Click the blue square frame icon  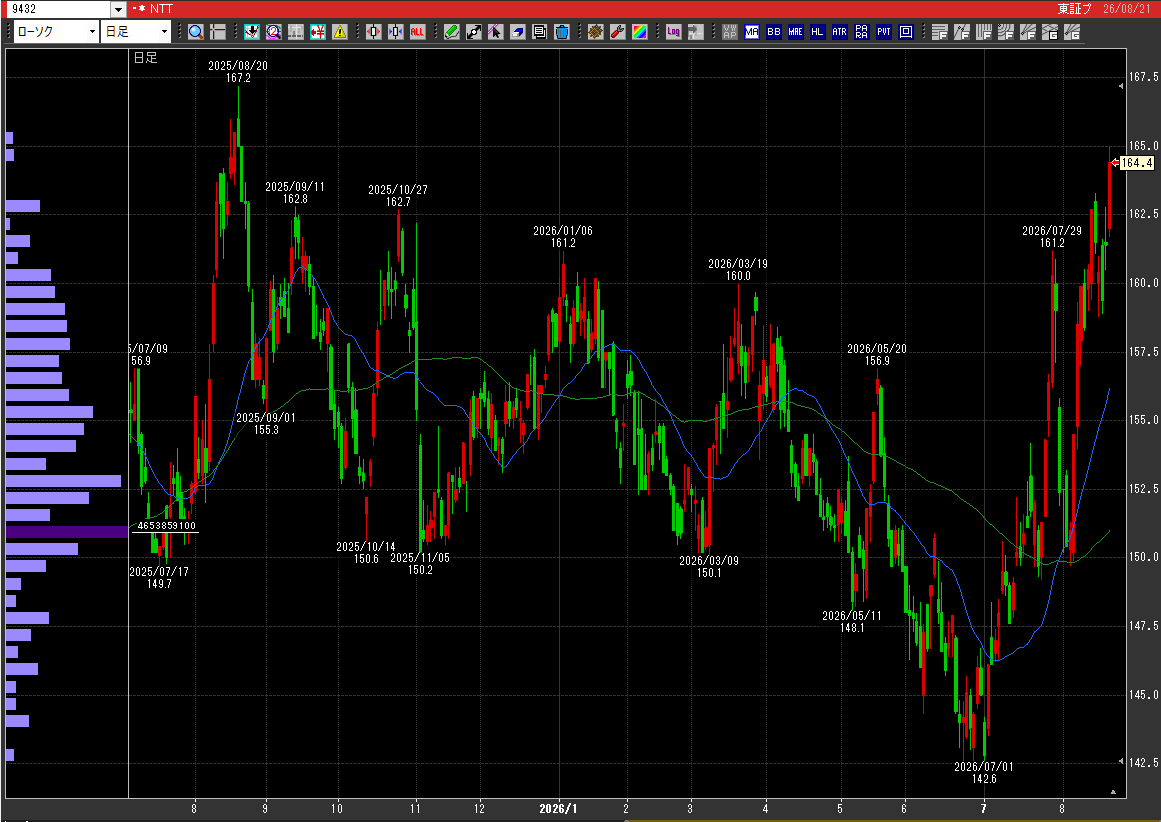906,32
